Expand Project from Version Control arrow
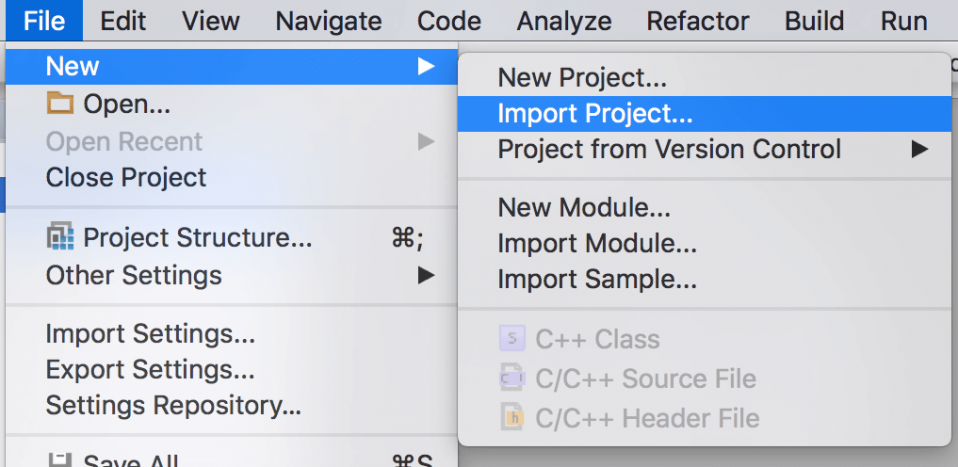 click(x=919, y=150)
